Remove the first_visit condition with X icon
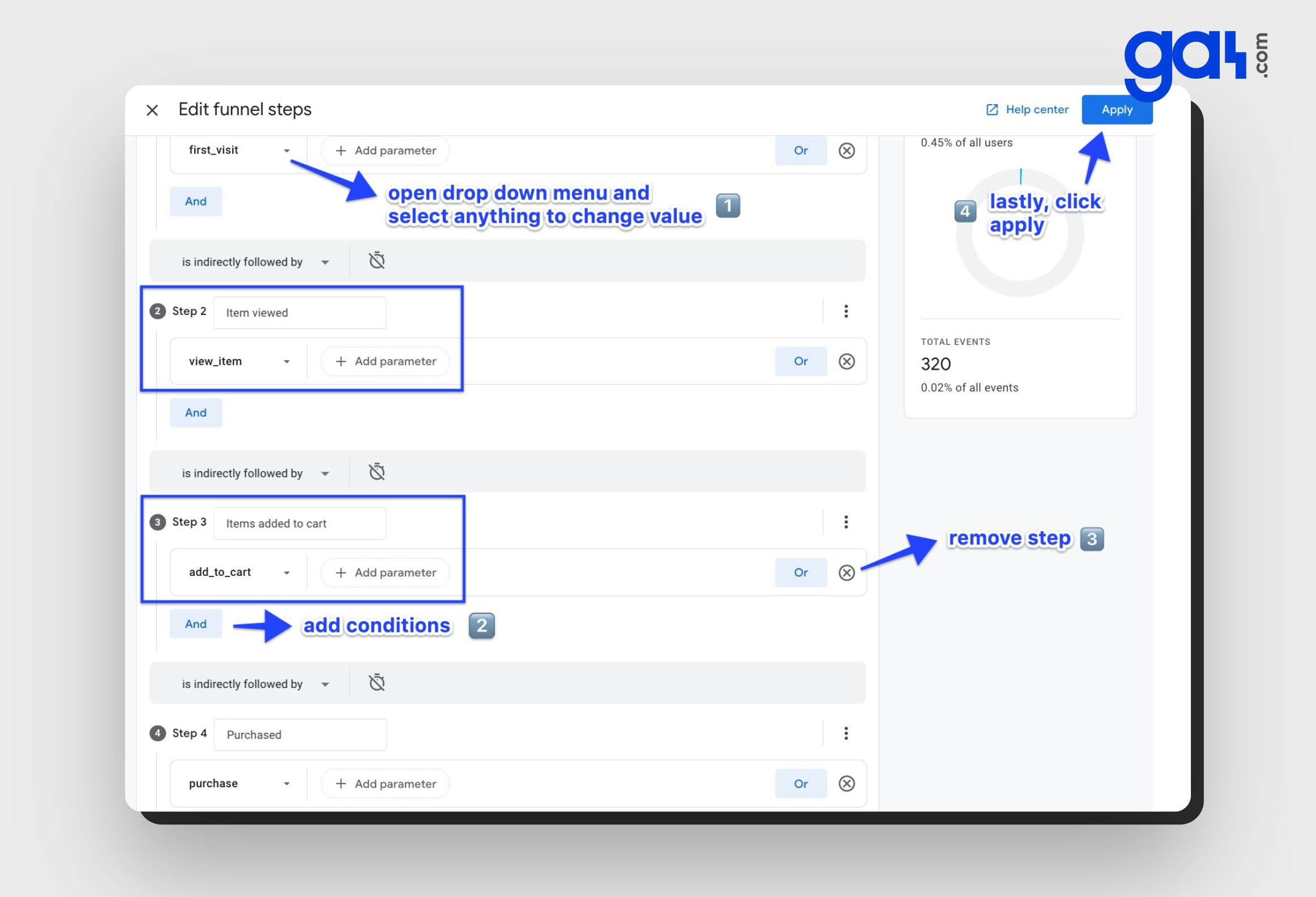The image size is (1316, 897). (x=847, y=151)
